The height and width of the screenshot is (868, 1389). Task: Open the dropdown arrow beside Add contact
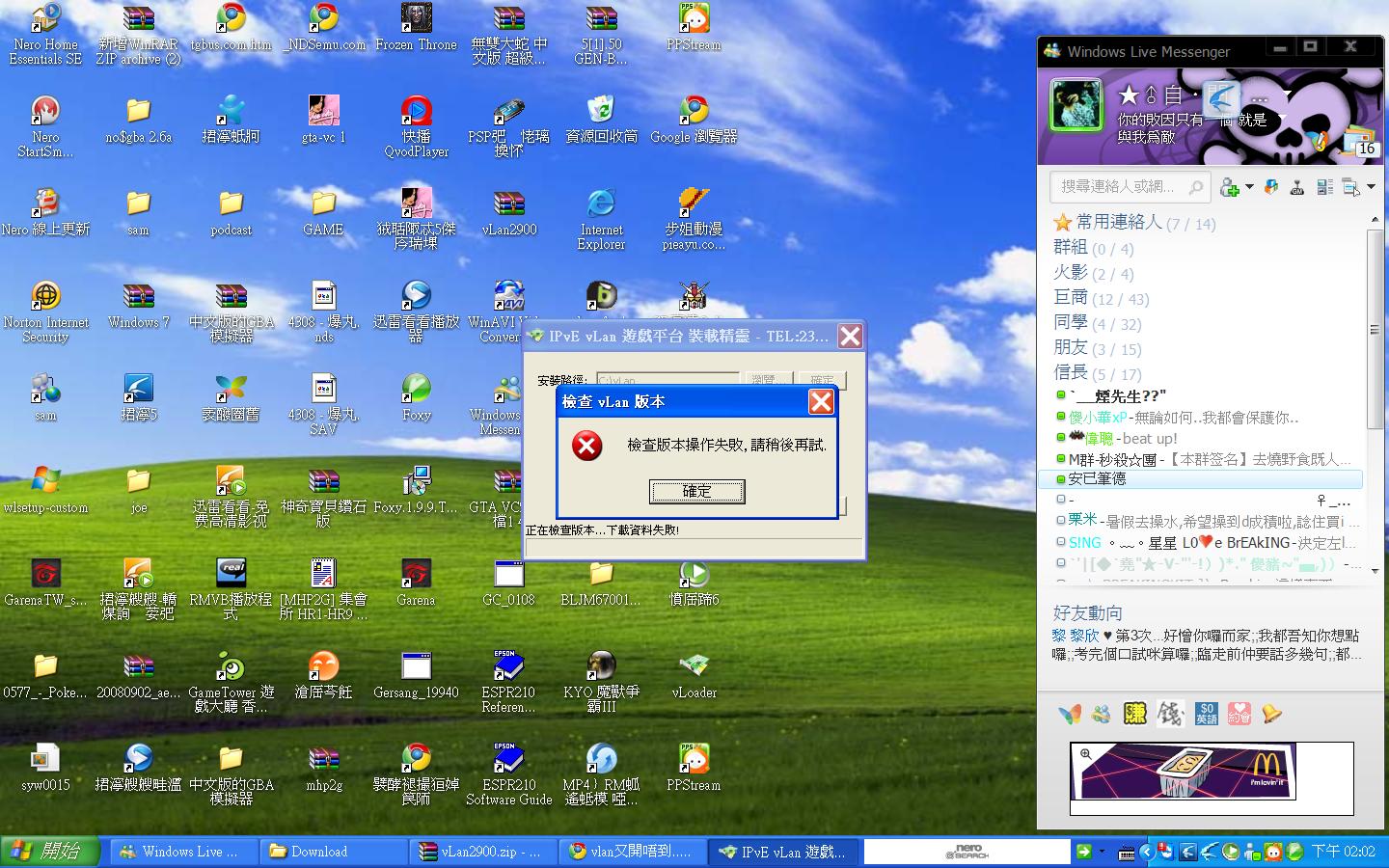click(x=1249, y=187)
